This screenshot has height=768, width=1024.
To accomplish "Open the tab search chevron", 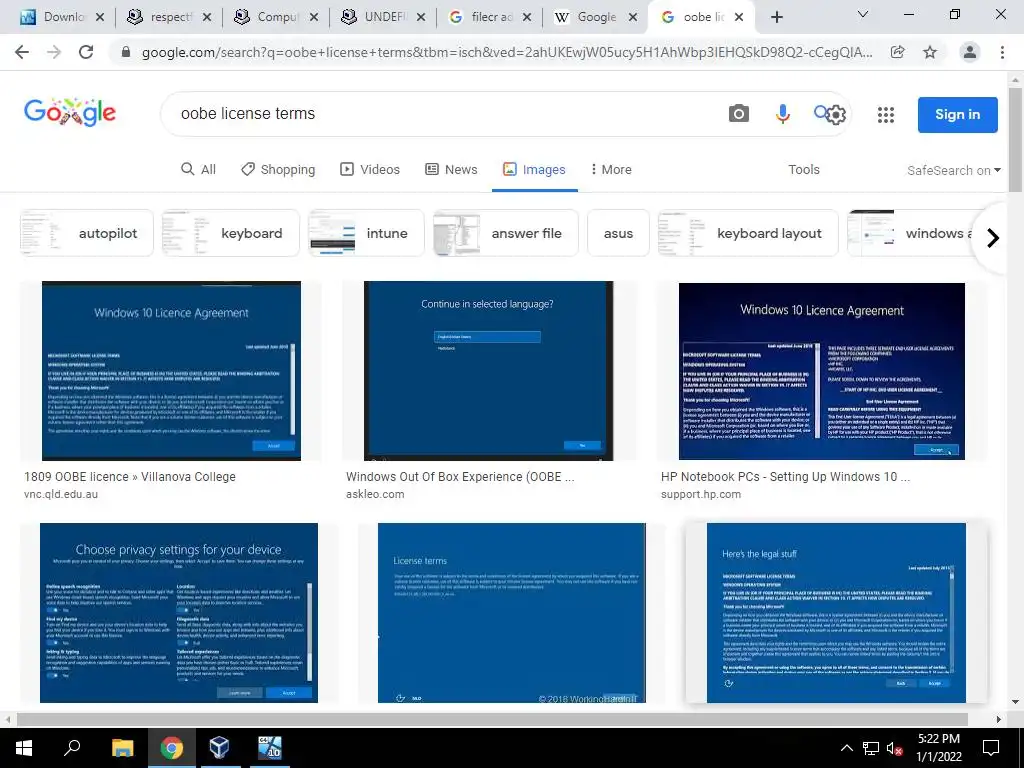I will point(863,14).
